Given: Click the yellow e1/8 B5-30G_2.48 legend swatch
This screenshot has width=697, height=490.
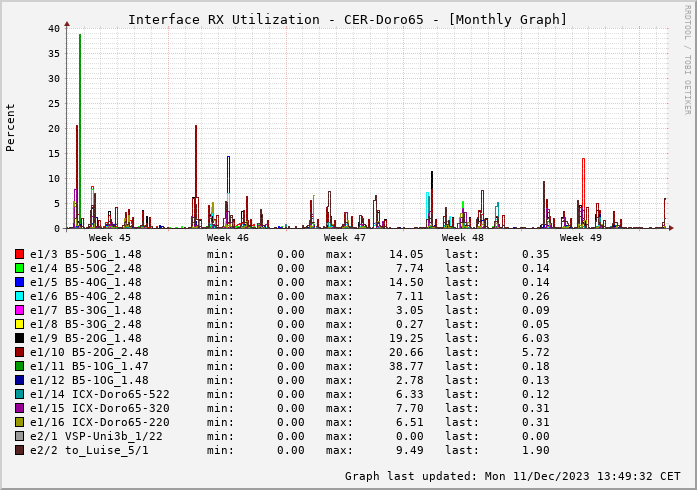Looking at the screenshot, I should pos(19,324).
